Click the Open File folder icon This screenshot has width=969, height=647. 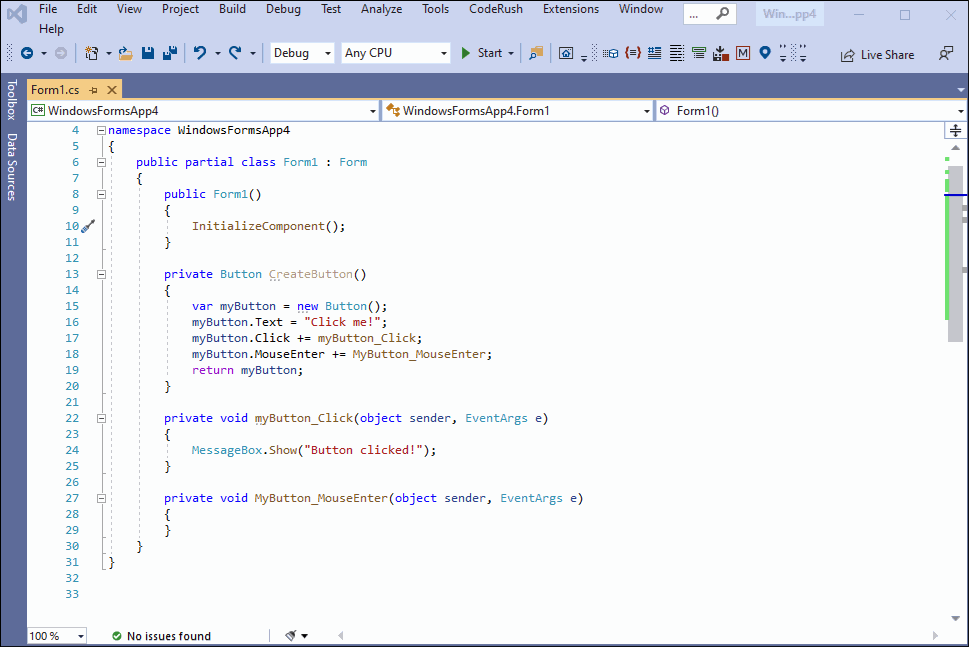125,53
